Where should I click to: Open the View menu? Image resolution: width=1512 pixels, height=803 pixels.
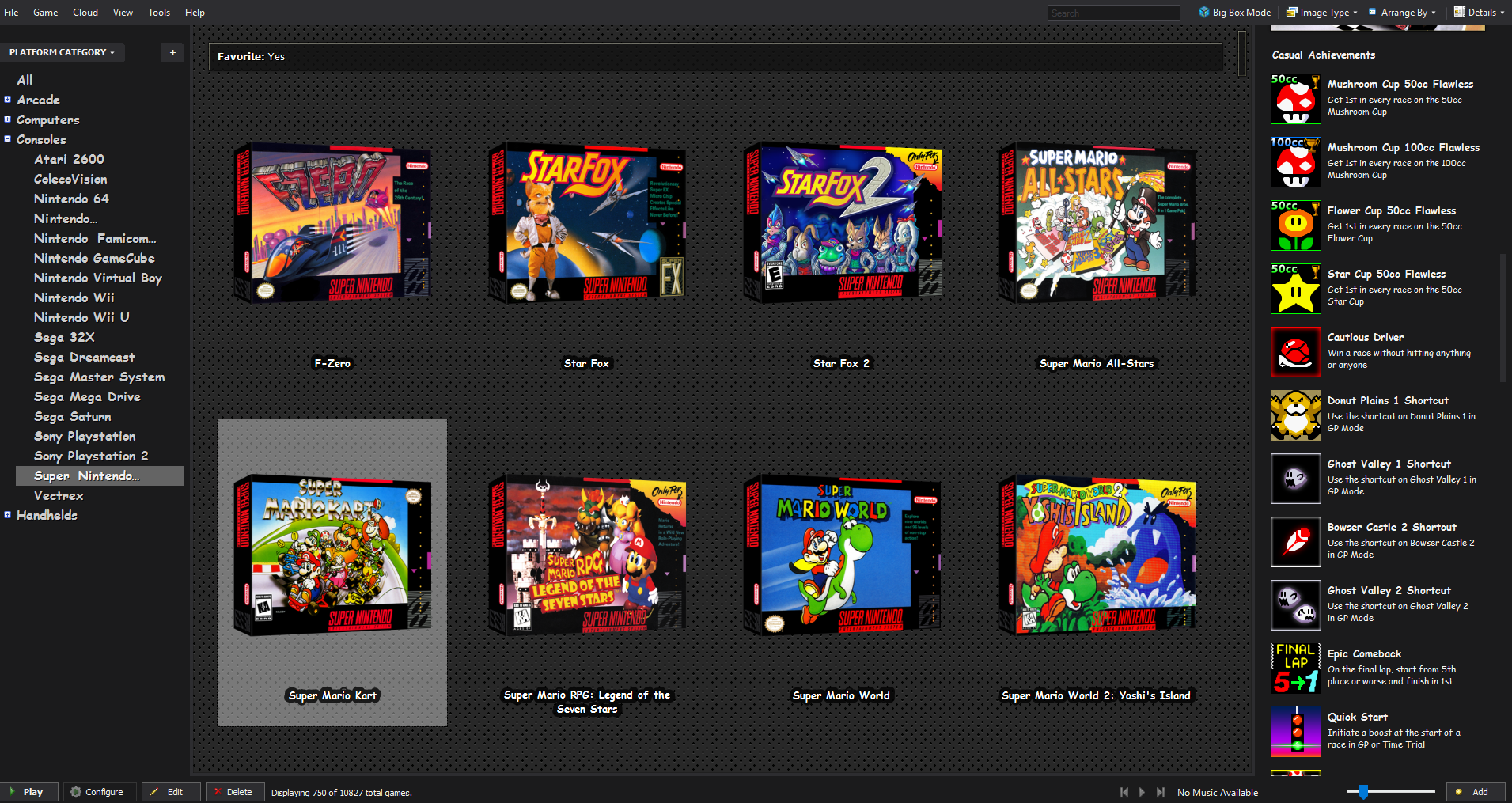(123, 13)
